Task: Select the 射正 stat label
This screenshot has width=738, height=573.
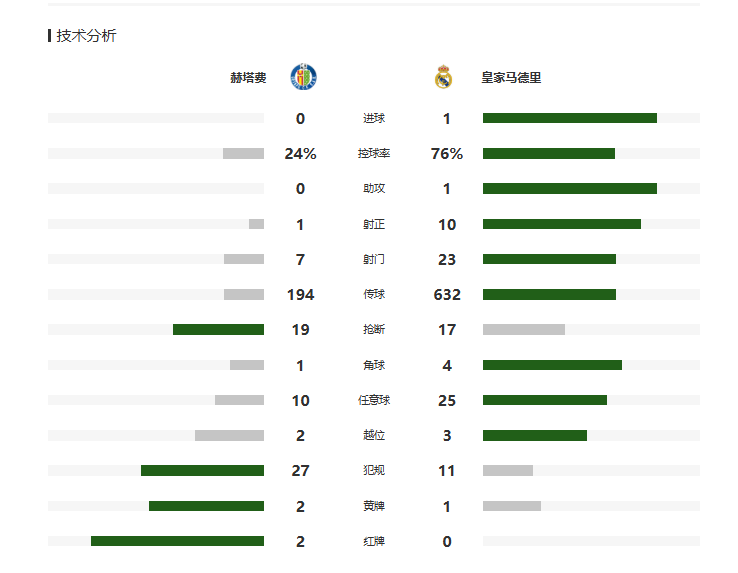Action: tap(374, 224)
